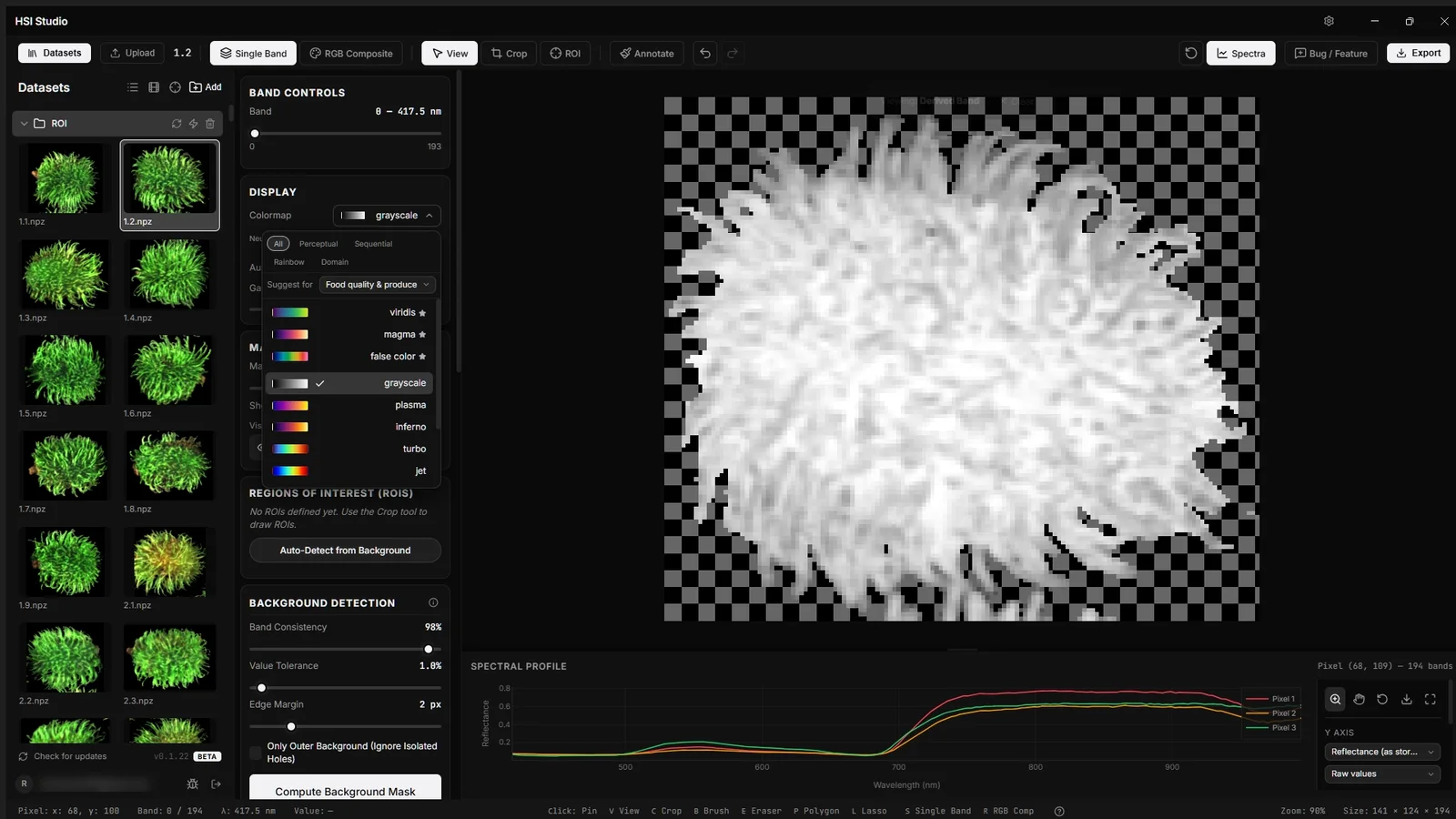The width and height of the screenshot is (1456, 819).
Task: Activate zoom tool in spectral profile
Action: (1335, 699)
